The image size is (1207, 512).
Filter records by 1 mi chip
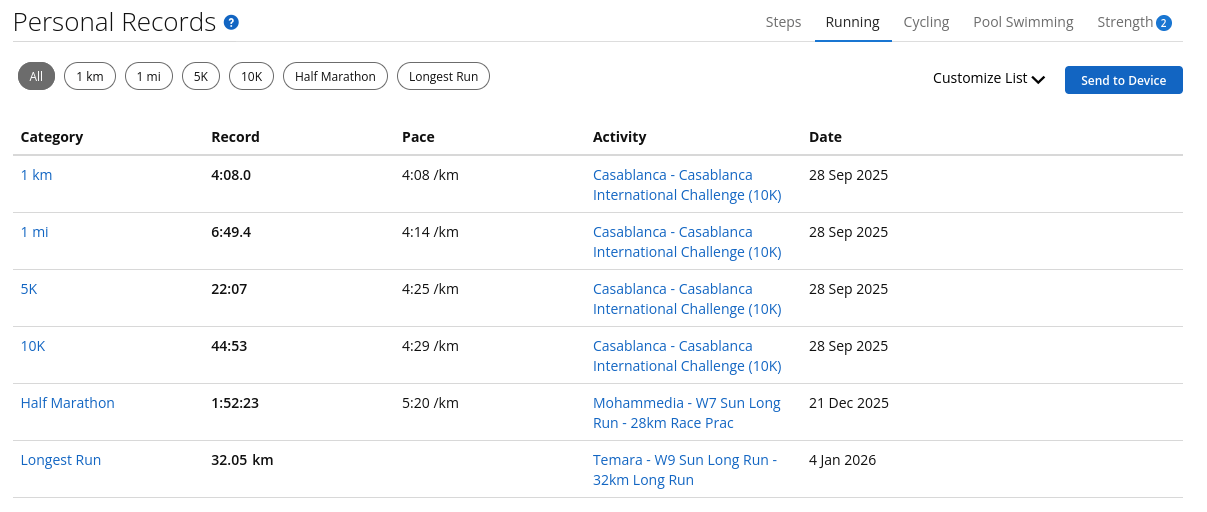click(149, 77)
